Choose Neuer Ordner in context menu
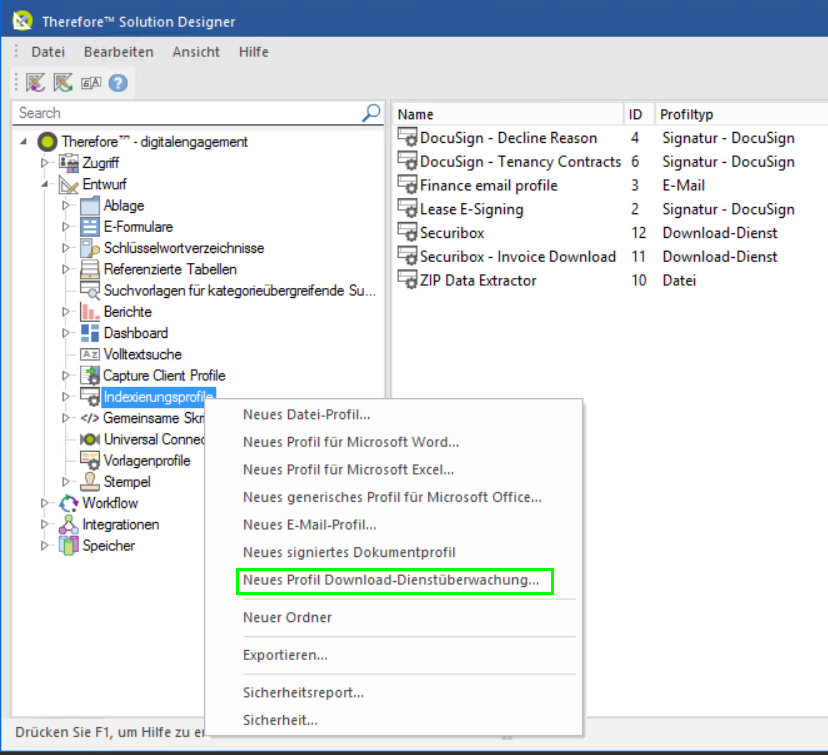The image size is (828, 755). point(394,617)
